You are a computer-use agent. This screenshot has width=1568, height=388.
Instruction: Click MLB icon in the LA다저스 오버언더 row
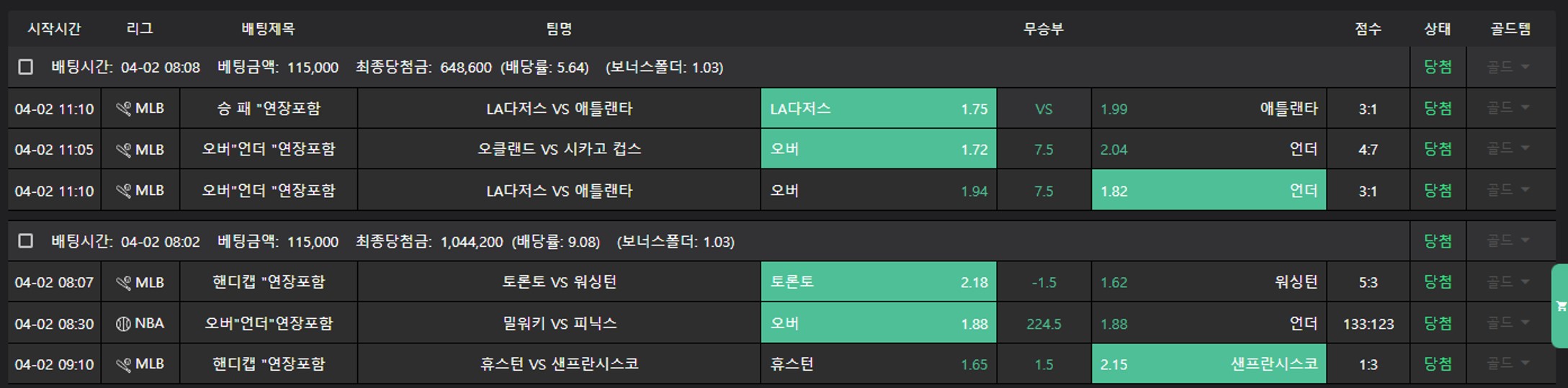[x=123, y=191]
